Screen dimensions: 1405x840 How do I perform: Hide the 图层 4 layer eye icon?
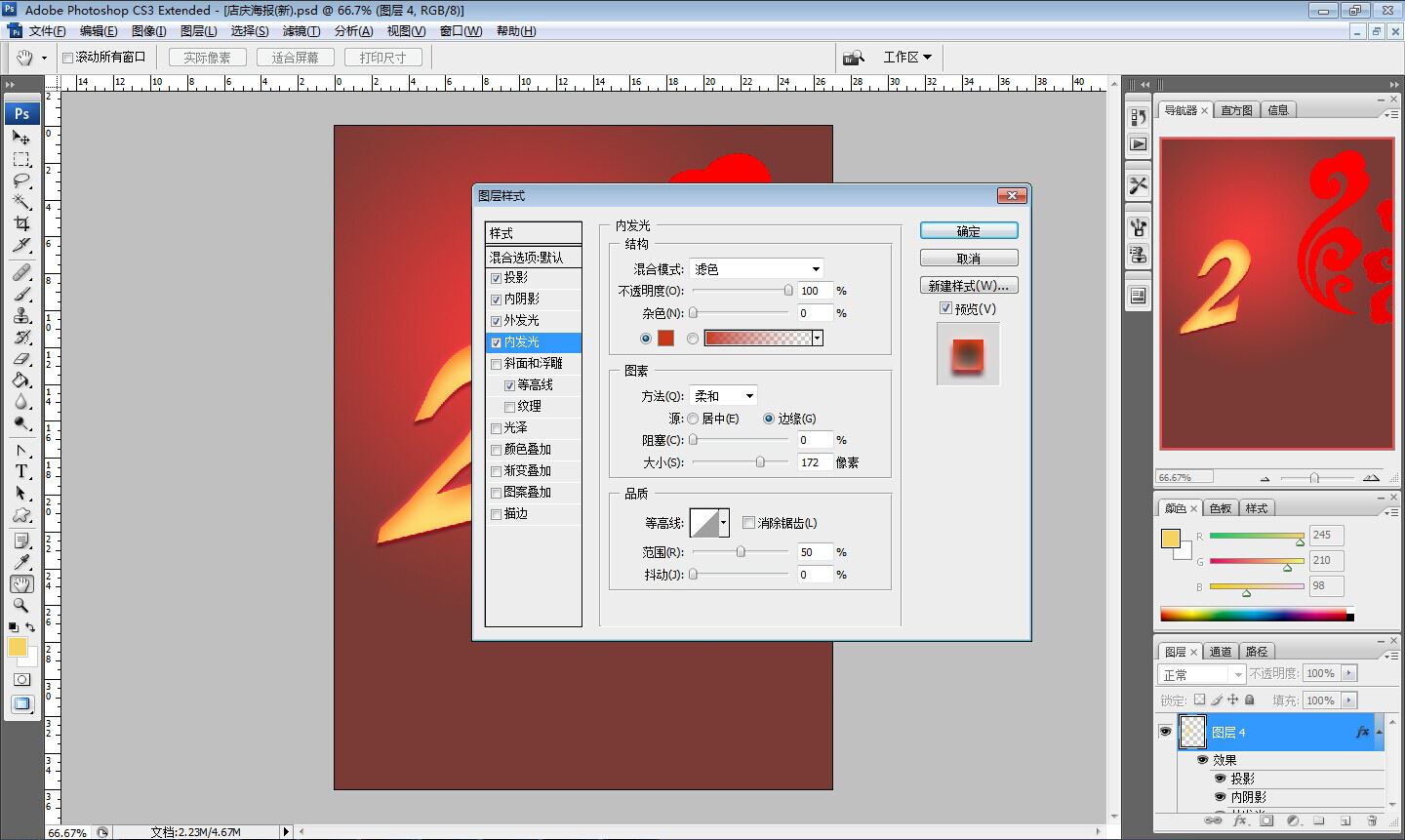tap(1165, 732)
